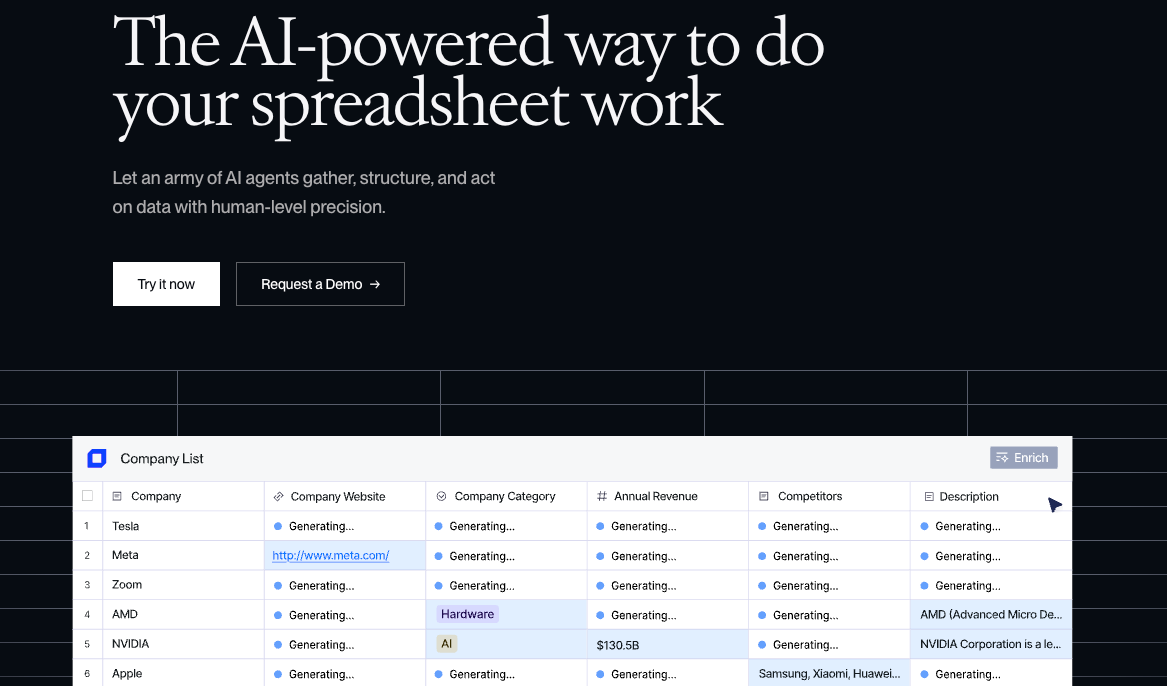Viewport: 1167px width, 686px height.
Task: Click the Company Website link icon
Action: tap(278, 496)
